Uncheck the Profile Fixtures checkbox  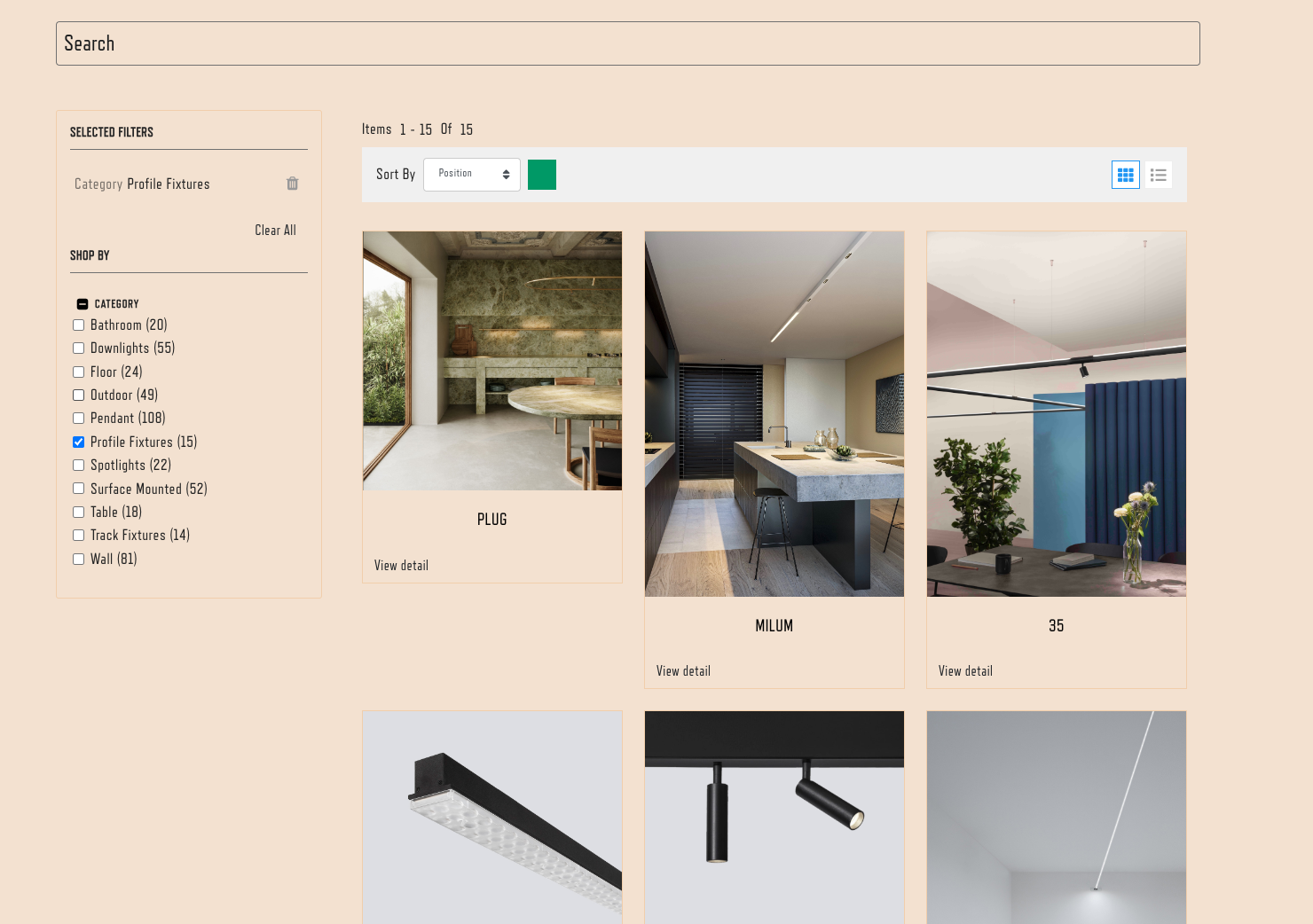click(79, 442)
